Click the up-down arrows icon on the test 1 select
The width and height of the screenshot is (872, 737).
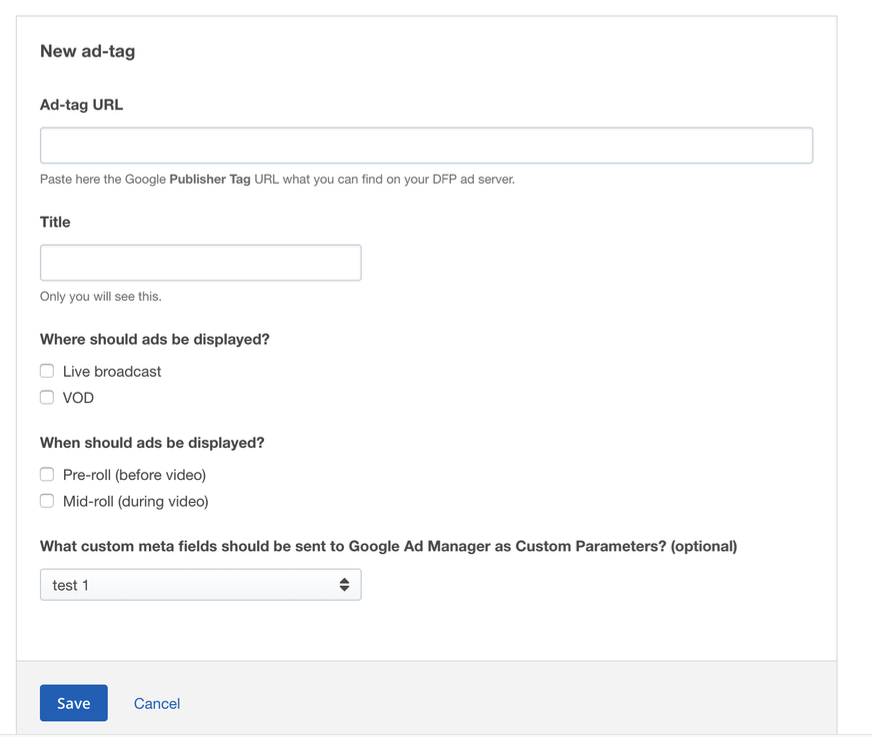(x=344, y=585)
